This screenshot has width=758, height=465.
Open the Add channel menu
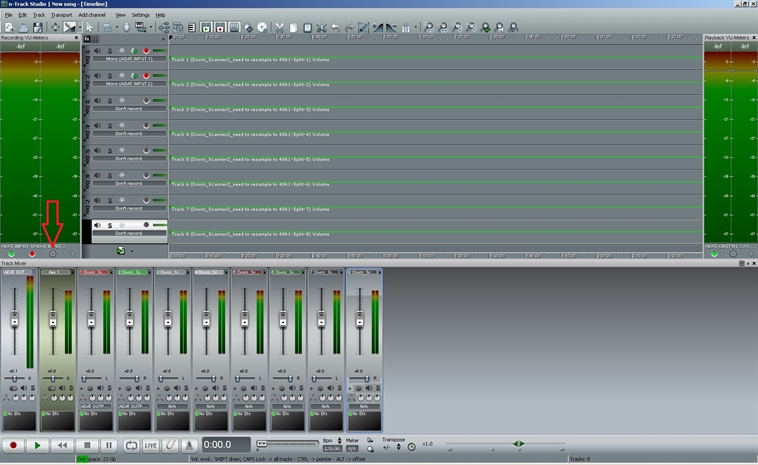pos(92,15)
